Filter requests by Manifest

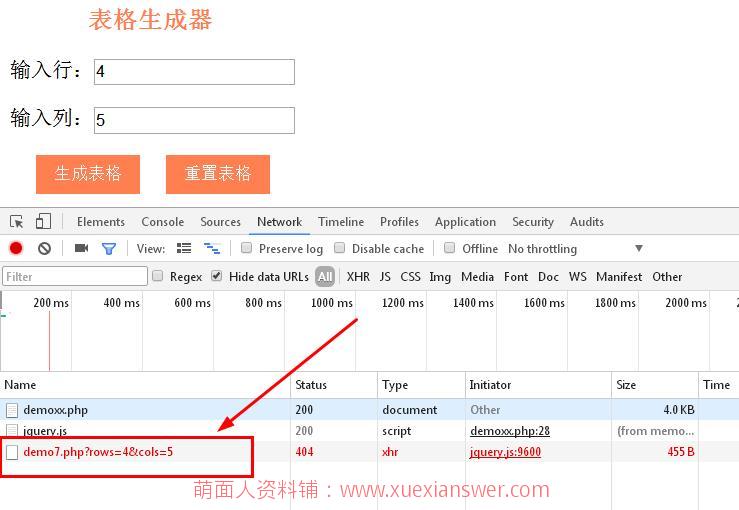coord(619,277)
